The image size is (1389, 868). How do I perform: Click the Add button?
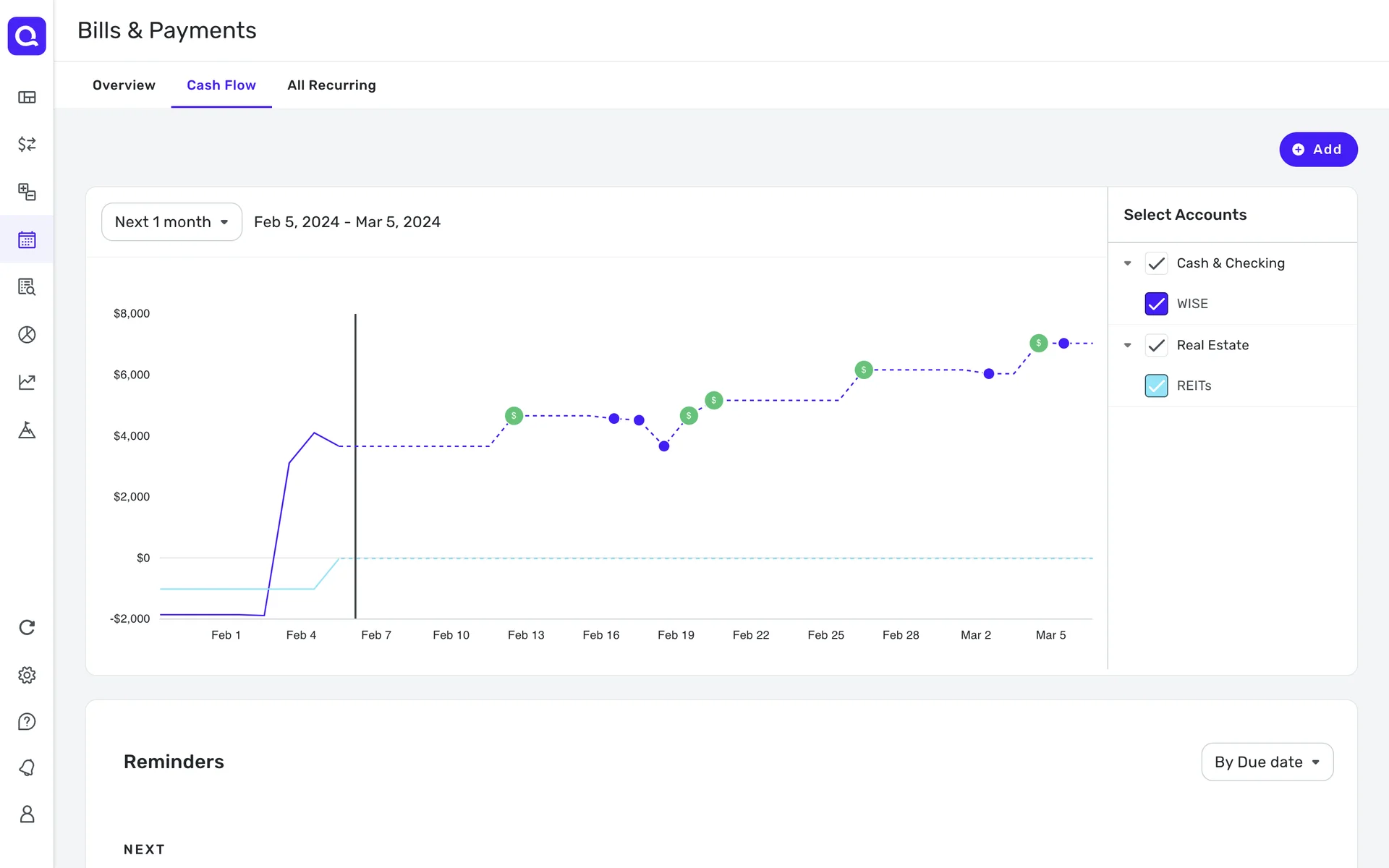pos(1317,150)
